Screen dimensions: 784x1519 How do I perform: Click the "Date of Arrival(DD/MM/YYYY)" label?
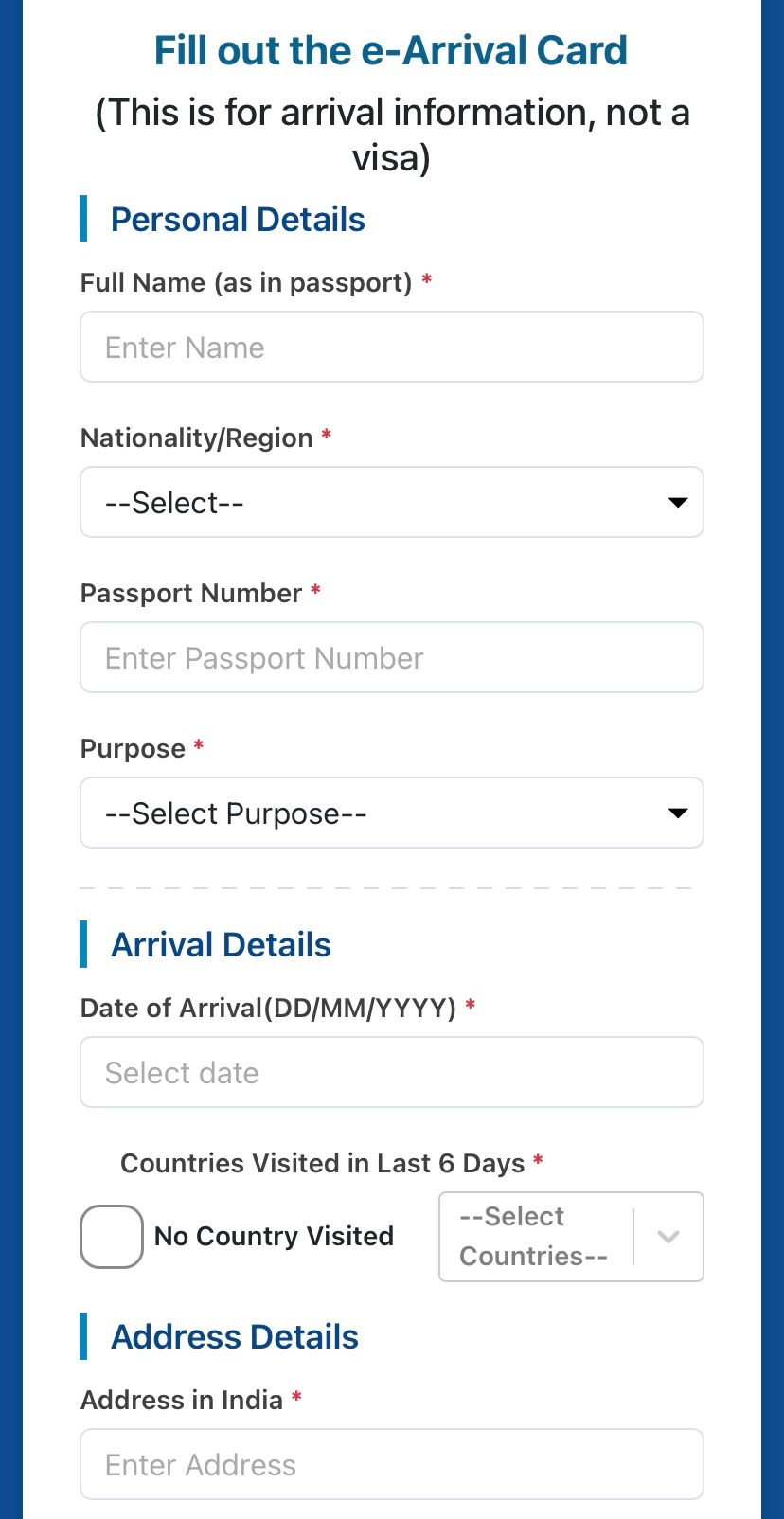point(268,1009)
